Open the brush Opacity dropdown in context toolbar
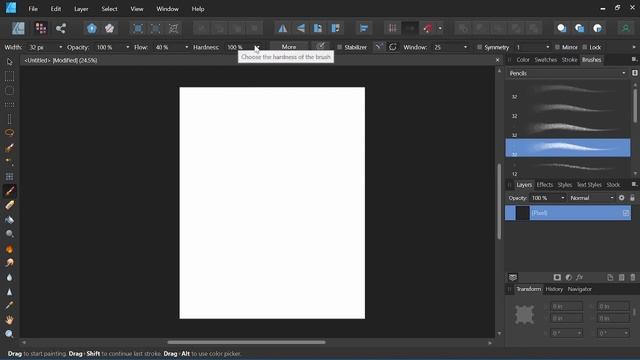This screenshot has width=640, height=360. tap(127, 47)
